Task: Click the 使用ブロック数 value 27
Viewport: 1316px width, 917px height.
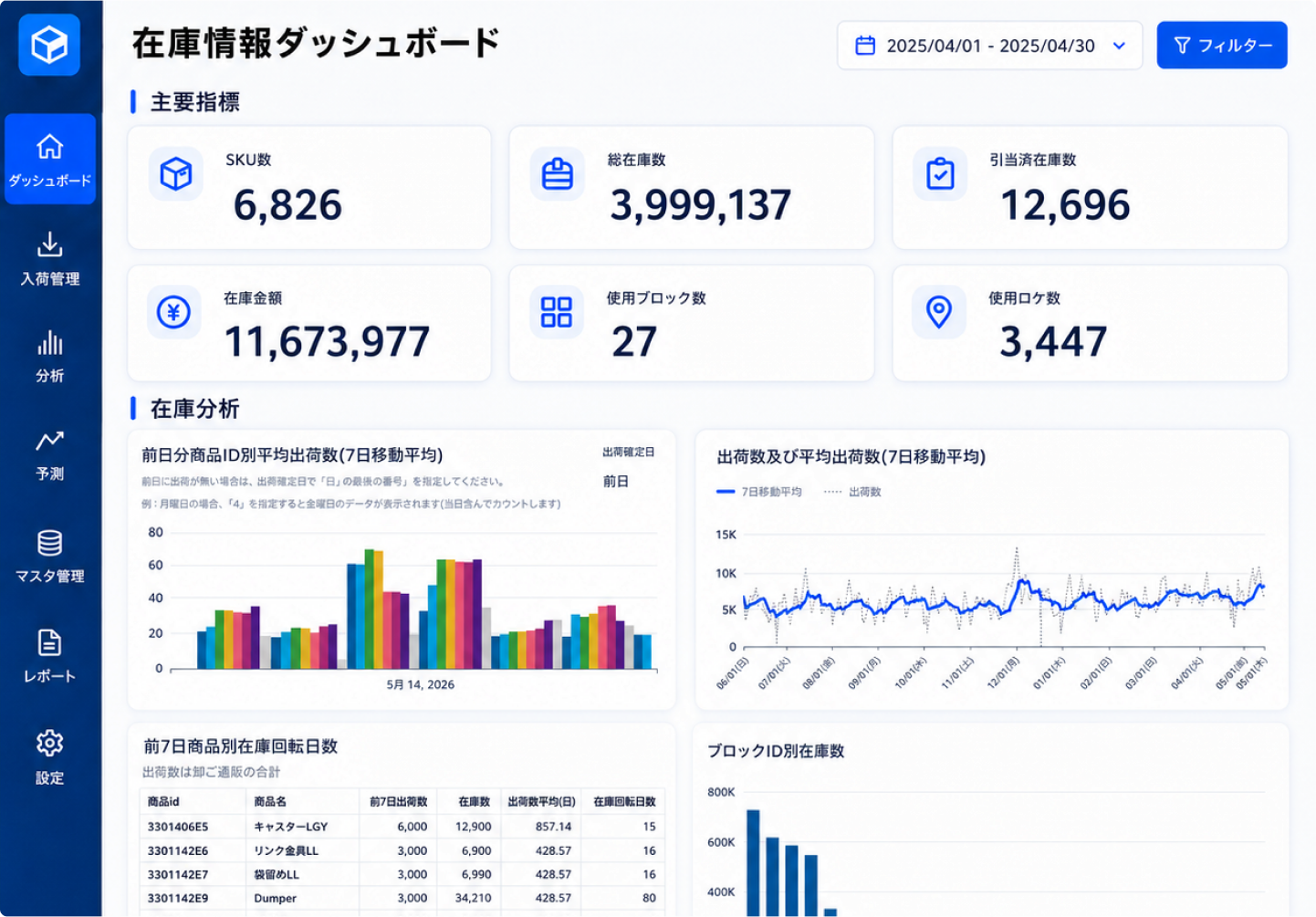Action: [634, 342]
